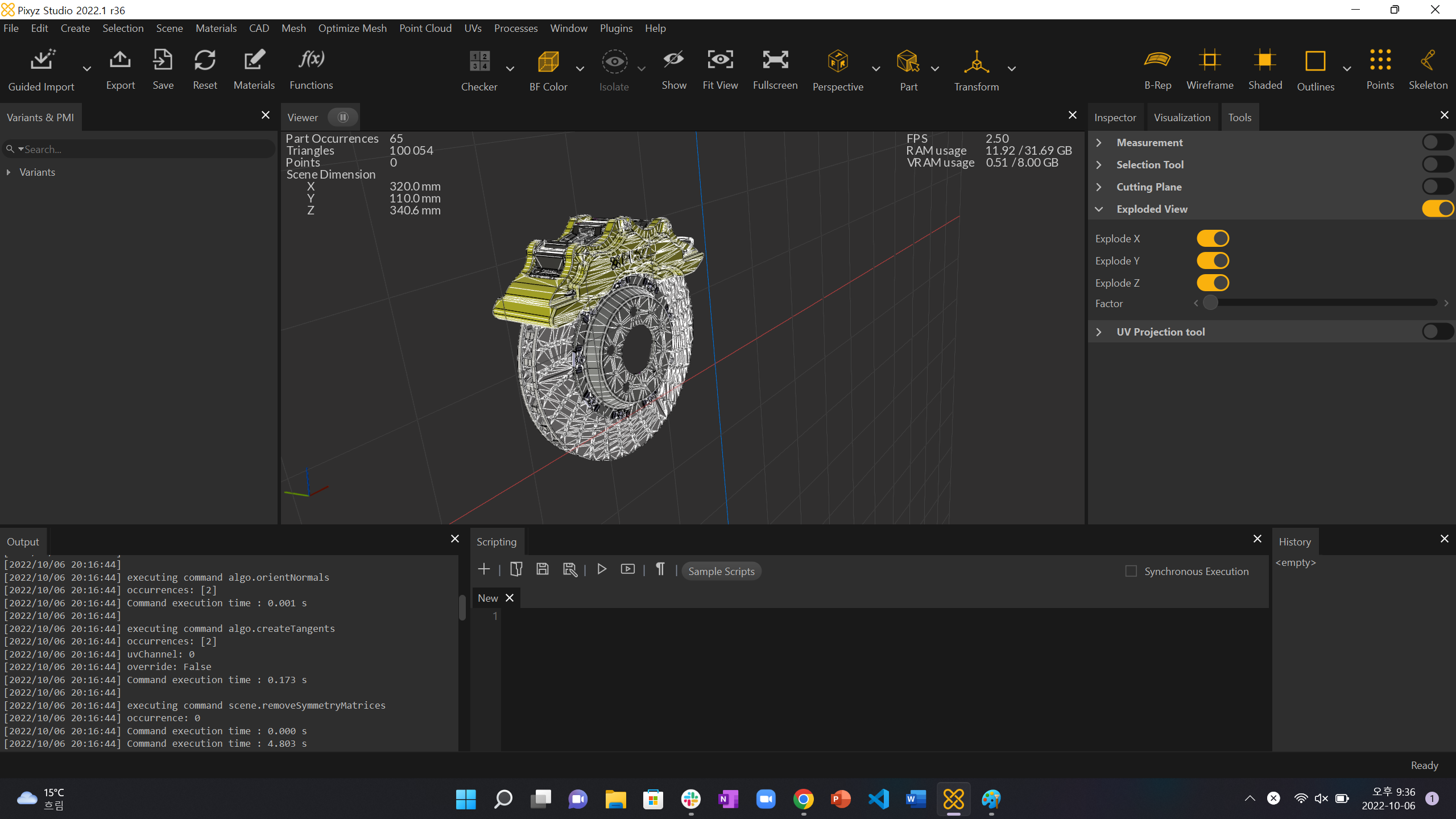Disable the Explode X toggle
This screenshot has height=819, width=1456.
pos(1213,238)
